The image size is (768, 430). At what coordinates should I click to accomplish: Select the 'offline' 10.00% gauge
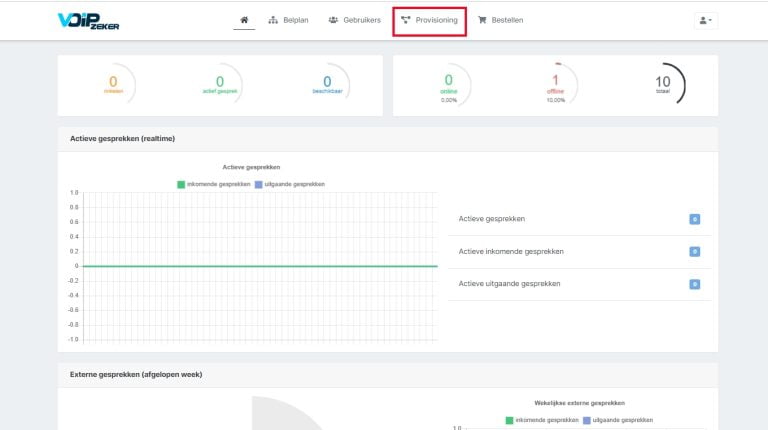tap(555, 84)
